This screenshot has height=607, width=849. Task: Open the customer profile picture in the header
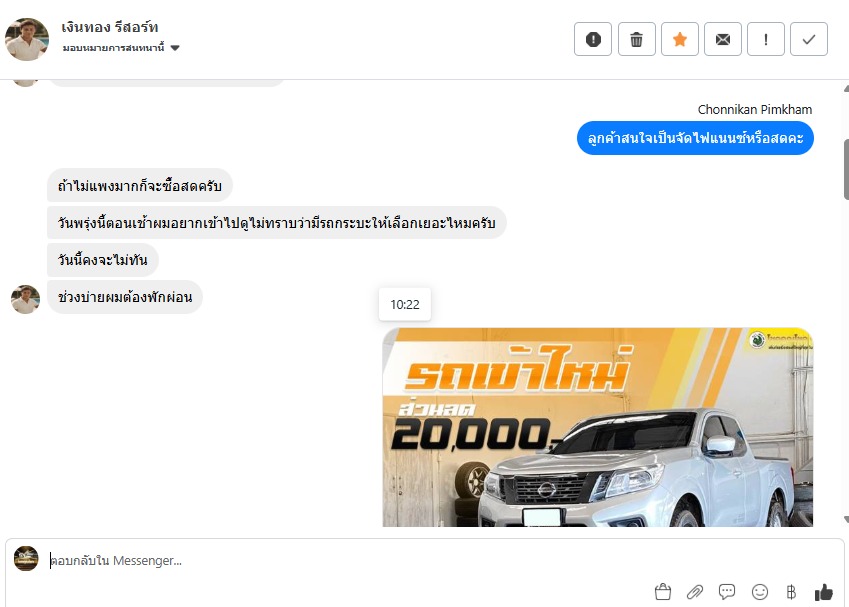[x=27, y=39]
